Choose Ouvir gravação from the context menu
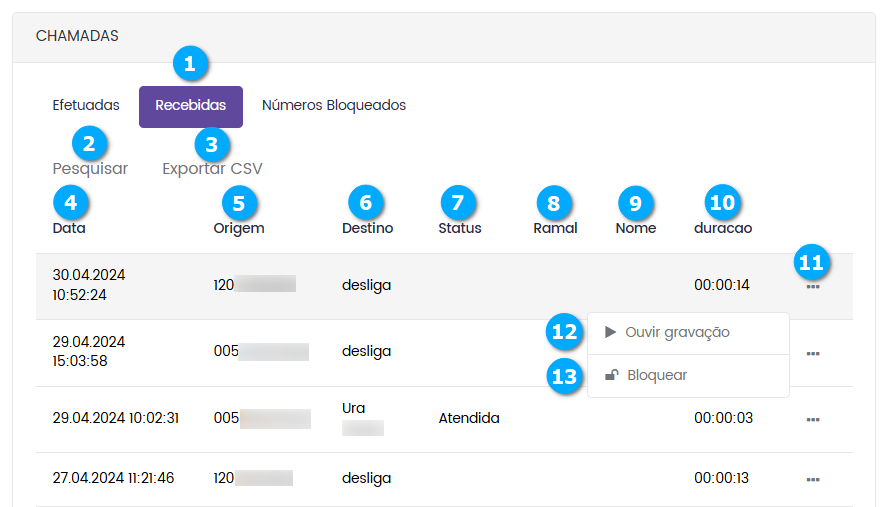This screenshot has width=890, height=507. coord(677,332)
